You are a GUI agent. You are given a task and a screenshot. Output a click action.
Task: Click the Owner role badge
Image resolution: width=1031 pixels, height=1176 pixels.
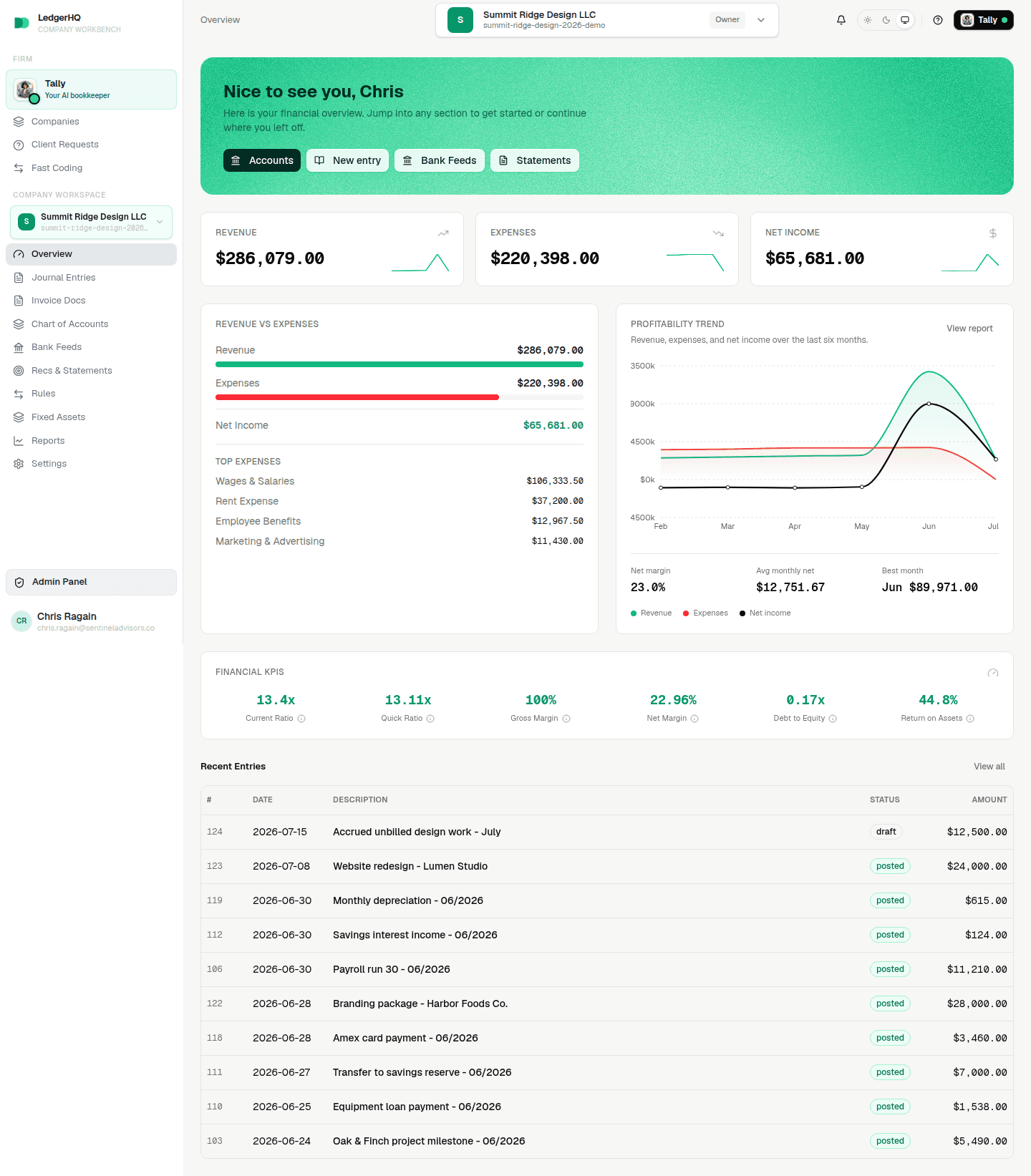(727, 20)
